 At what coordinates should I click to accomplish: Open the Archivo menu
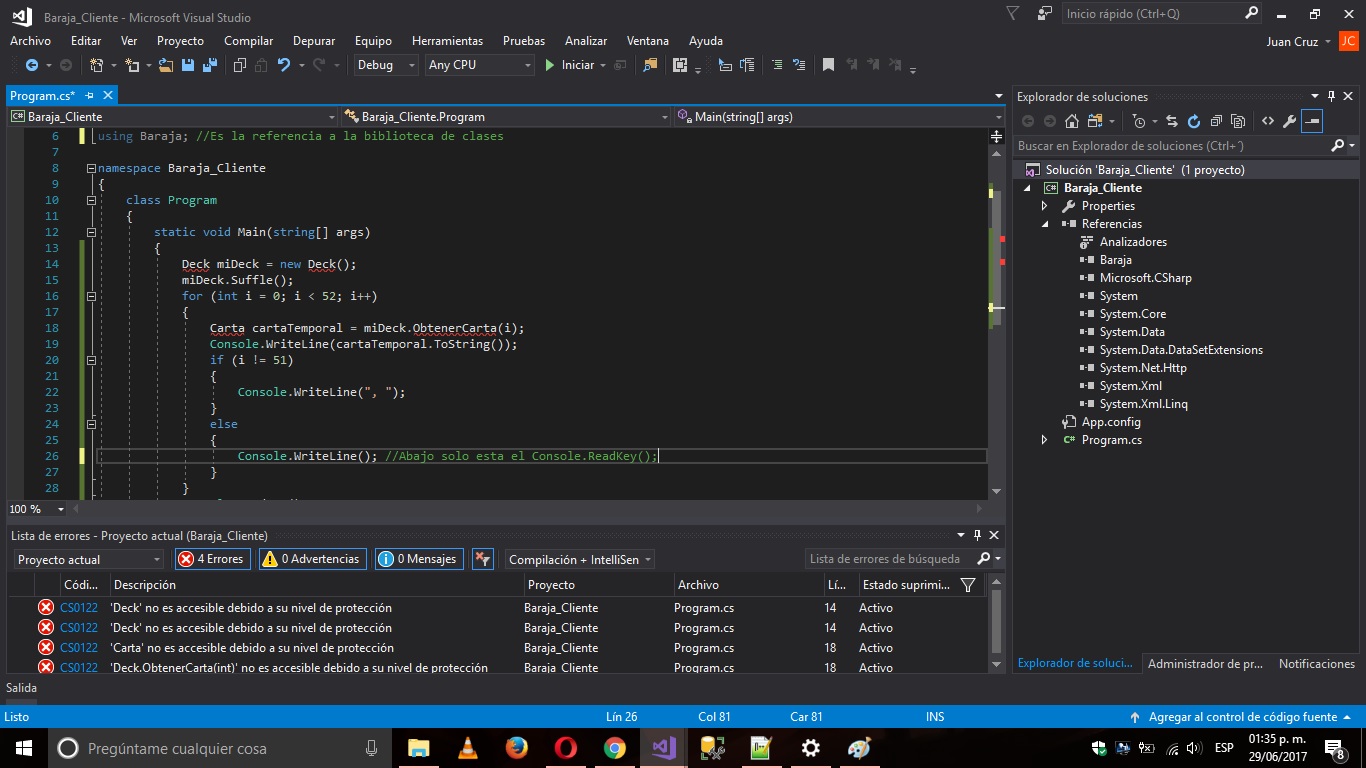[30, 41]
